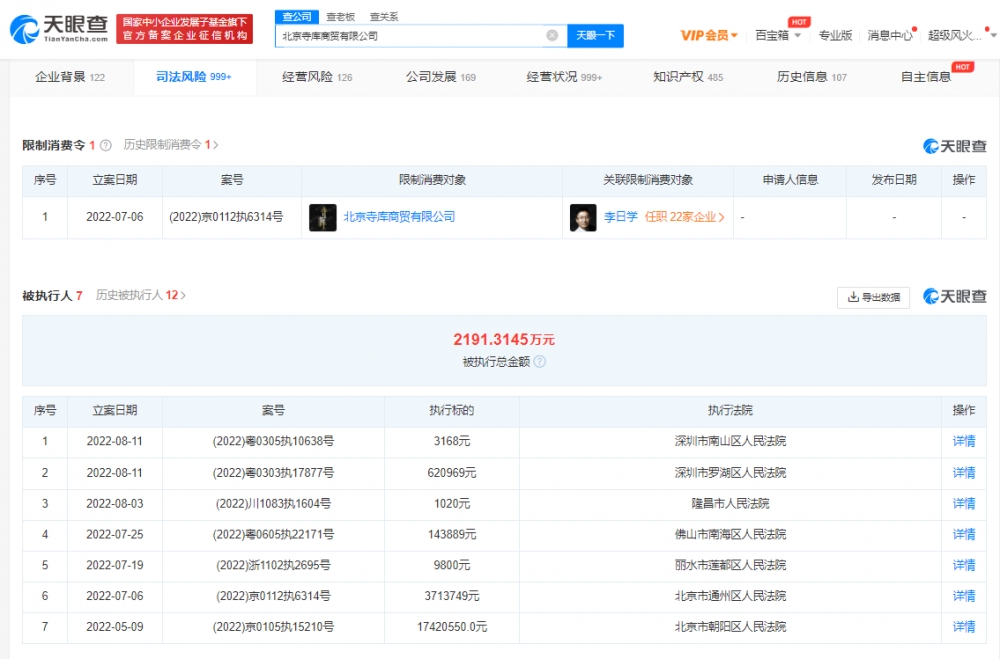Click the 143889元 amount cell
1000x659 pixels.
(x=452, y=535)
